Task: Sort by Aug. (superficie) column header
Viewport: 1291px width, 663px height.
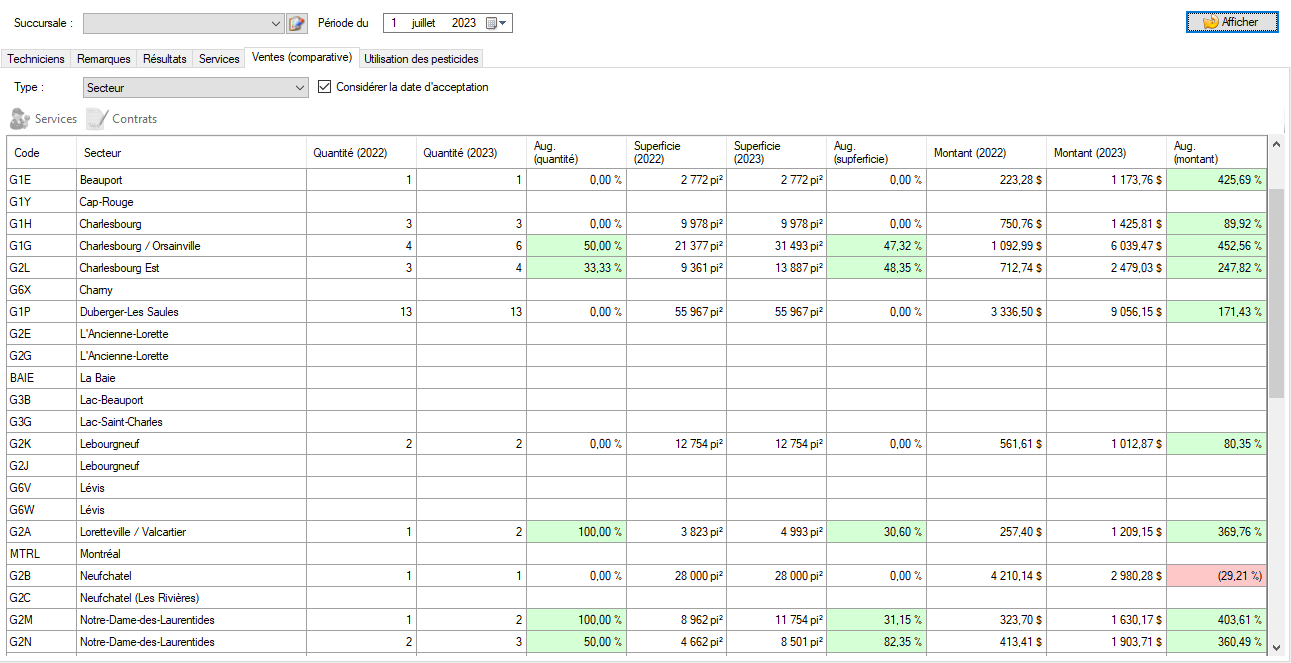Action: click(876, 153)
